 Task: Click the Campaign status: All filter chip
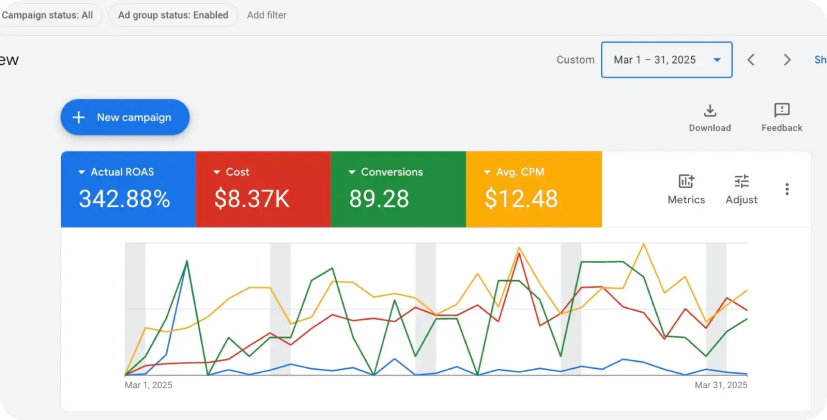click(48, 15)
